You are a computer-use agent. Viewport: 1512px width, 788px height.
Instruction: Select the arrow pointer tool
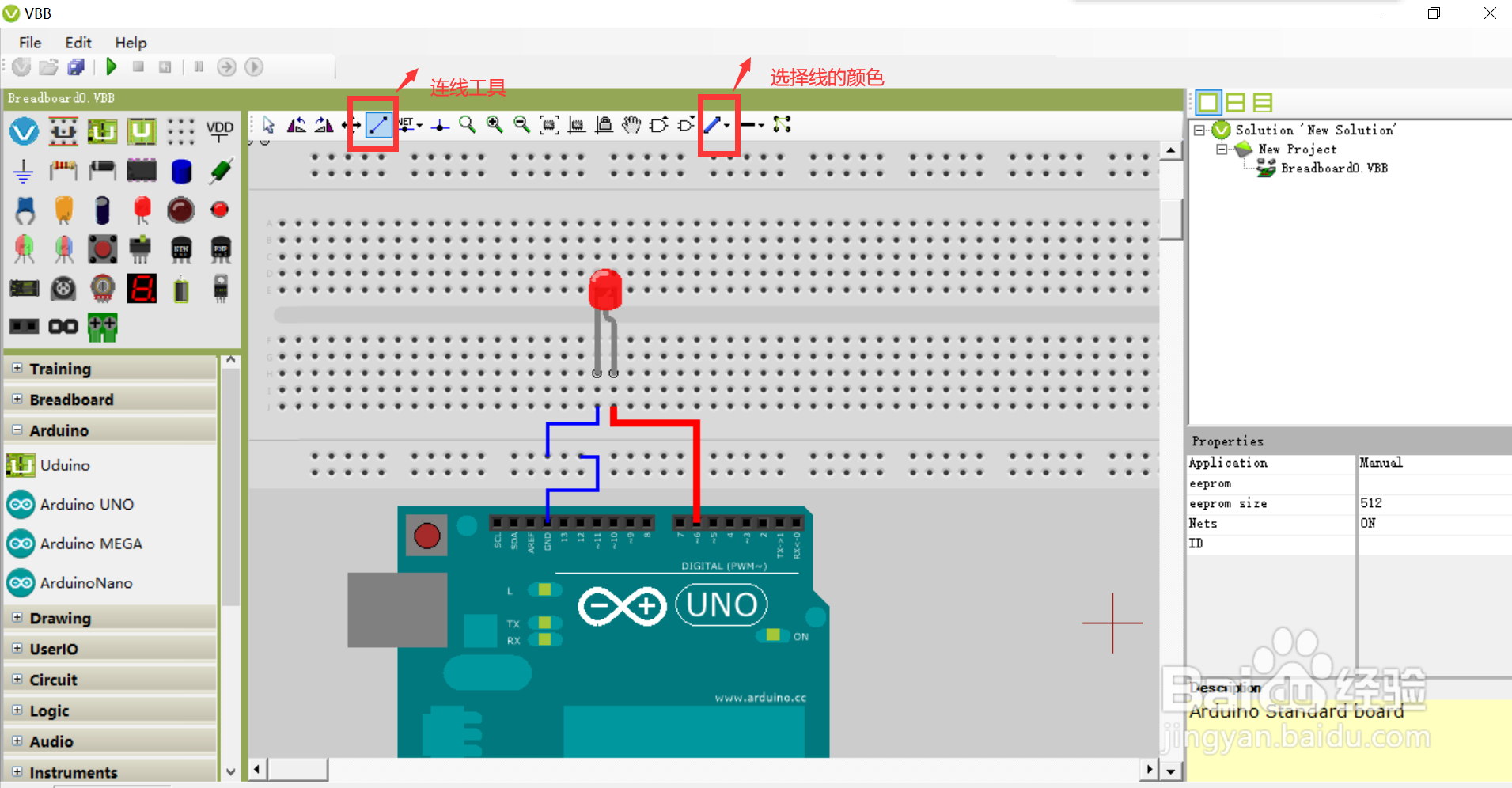(x=269, y=124)
